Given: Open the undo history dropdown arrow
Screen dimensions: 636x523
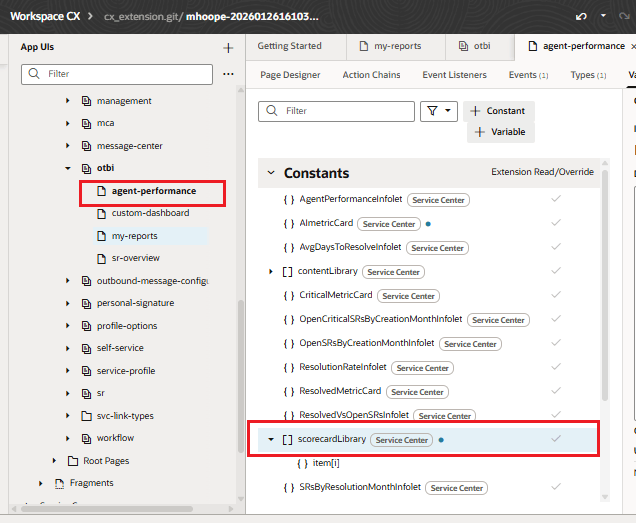Looking at the screenshot, I should (x=603, y=16).
